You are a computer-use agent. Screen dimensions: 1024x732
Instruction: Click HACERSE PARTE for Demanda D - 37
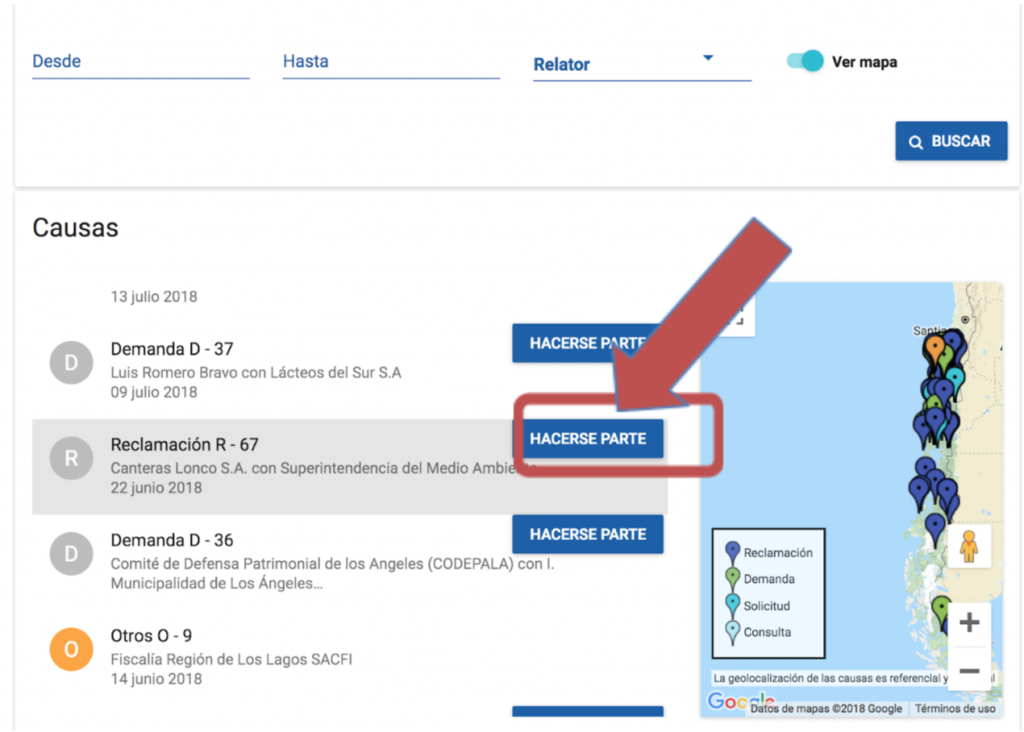587,343
